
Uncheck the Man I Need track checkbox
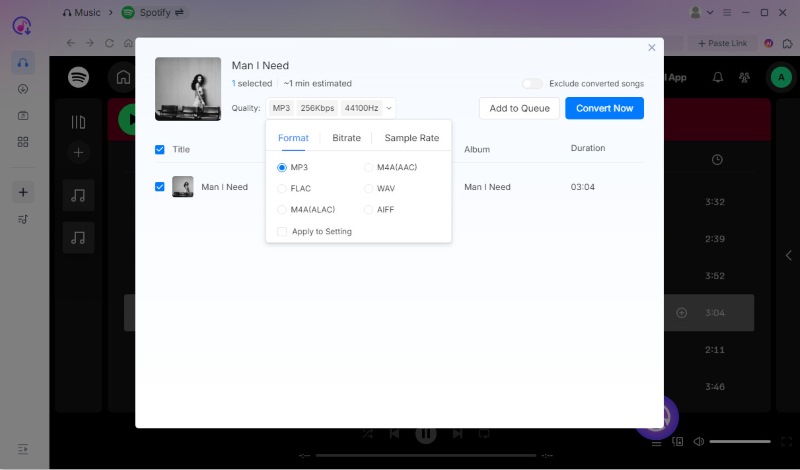pyautogui.click(x=160, y=187)
